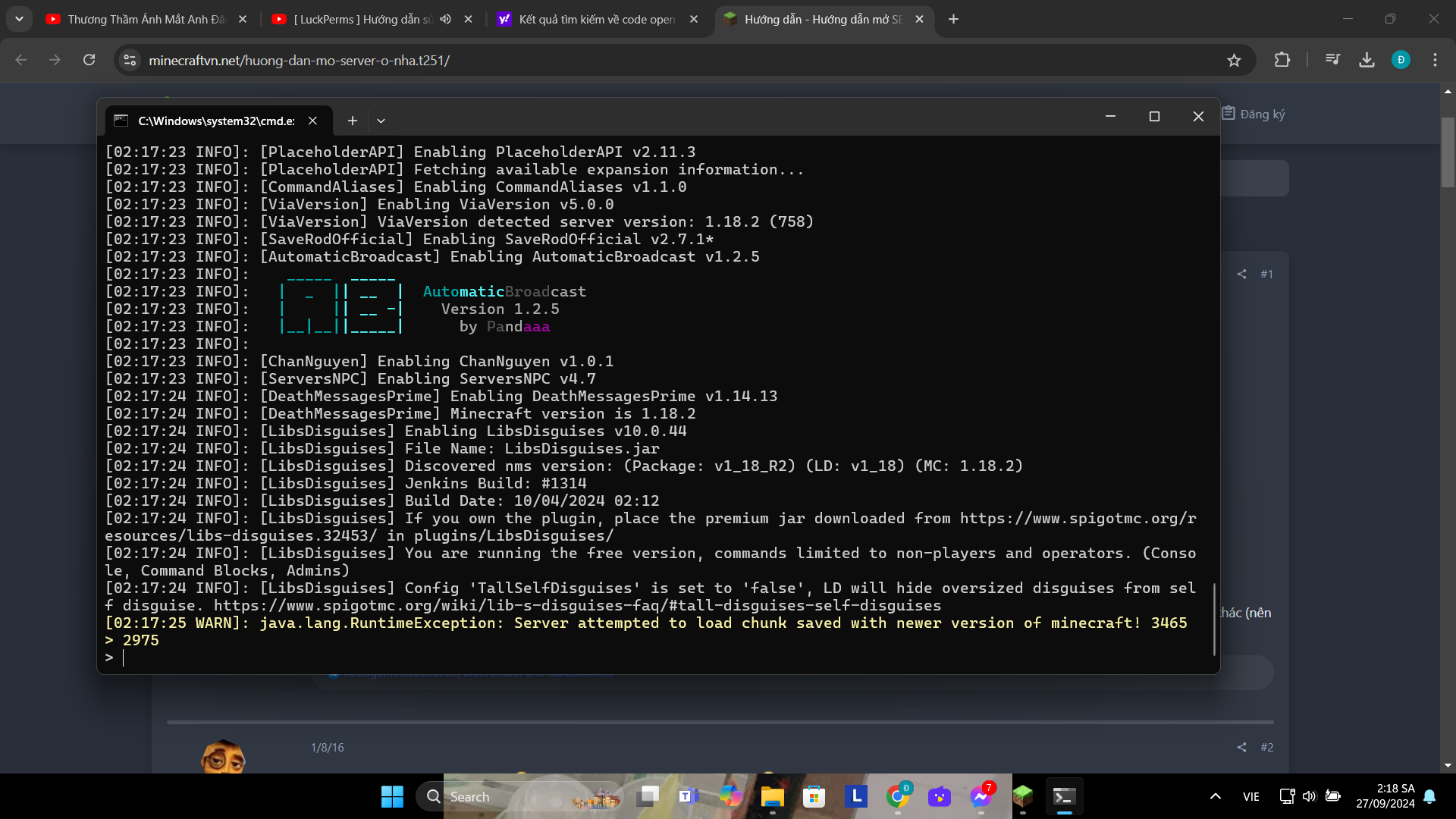Image resolution: width=1456 pixels, height=819 pixels.
Task: Open the browser Extensions puzzle icon
Action: [1282, 60]
